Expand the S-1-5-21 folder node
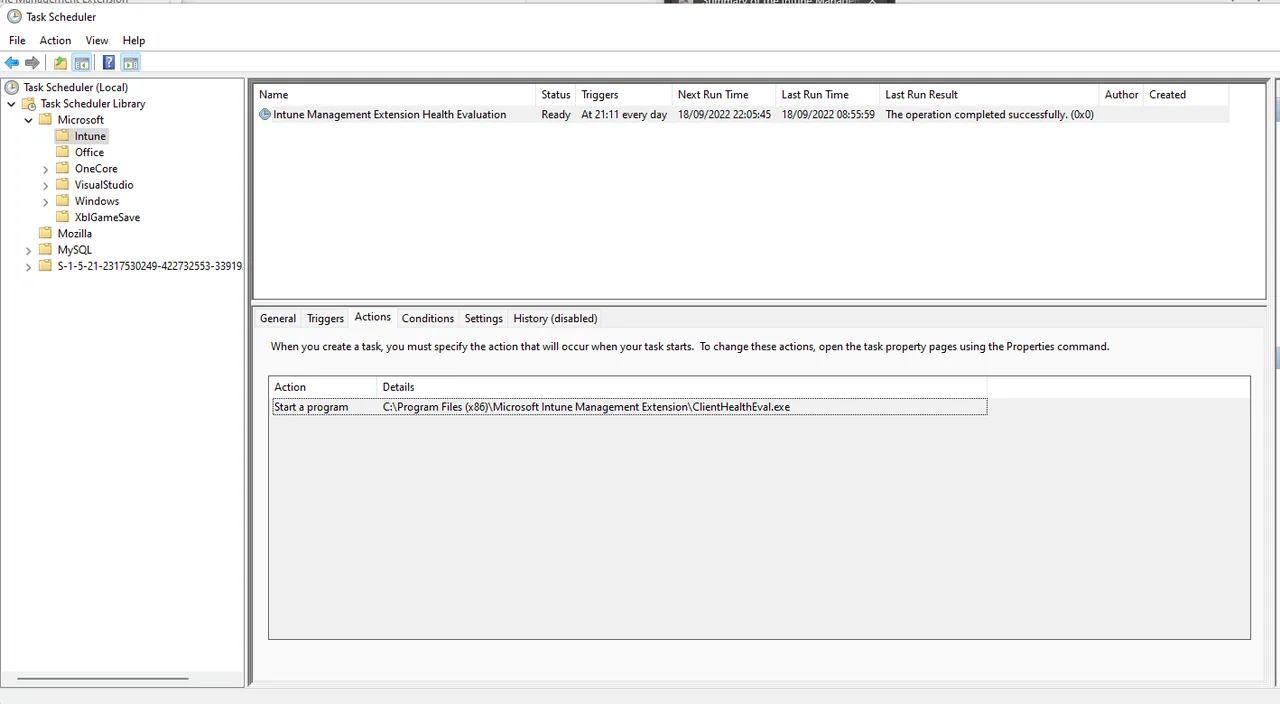This screenshot has height=704, width=1280. tap(28, 266)
